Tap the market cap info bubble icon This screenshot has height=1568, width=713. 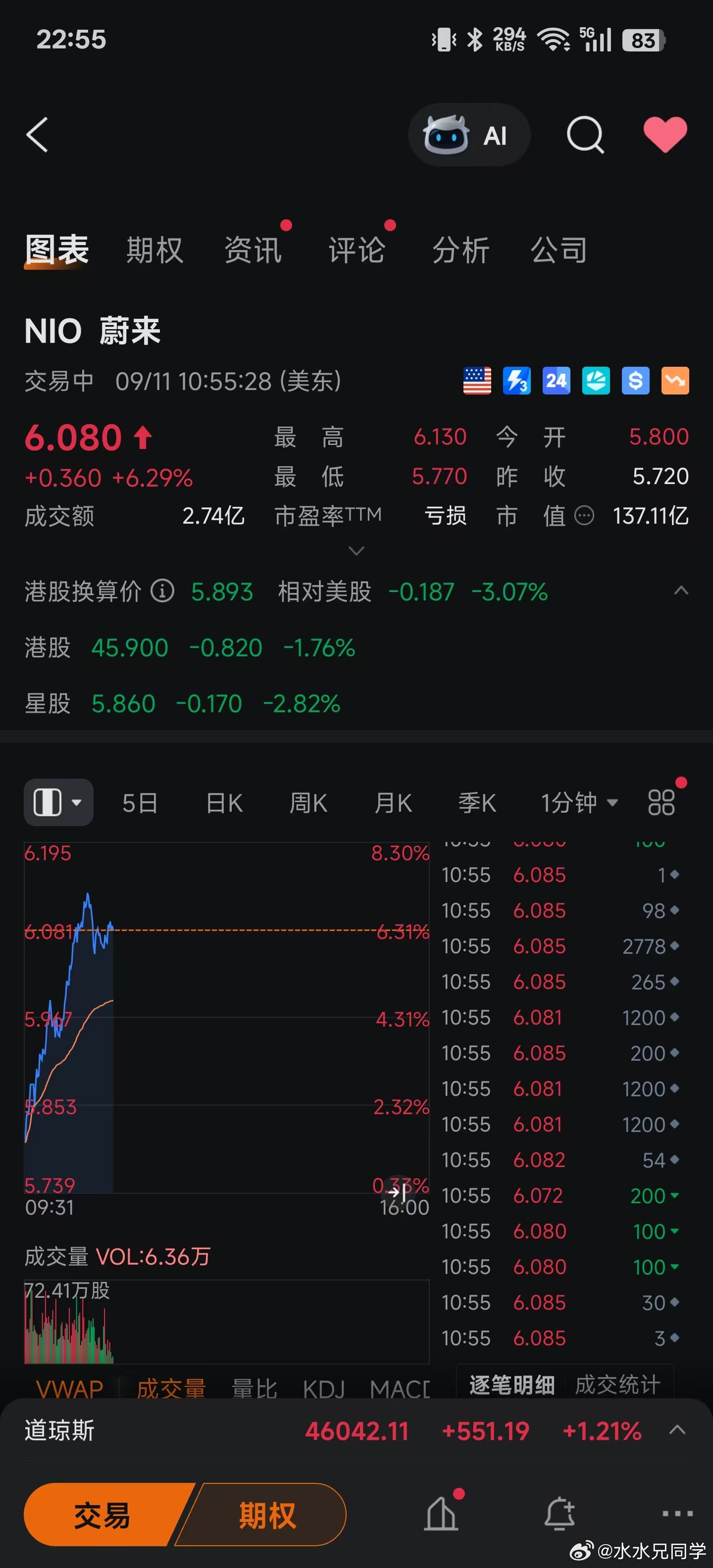click(584, 516)
